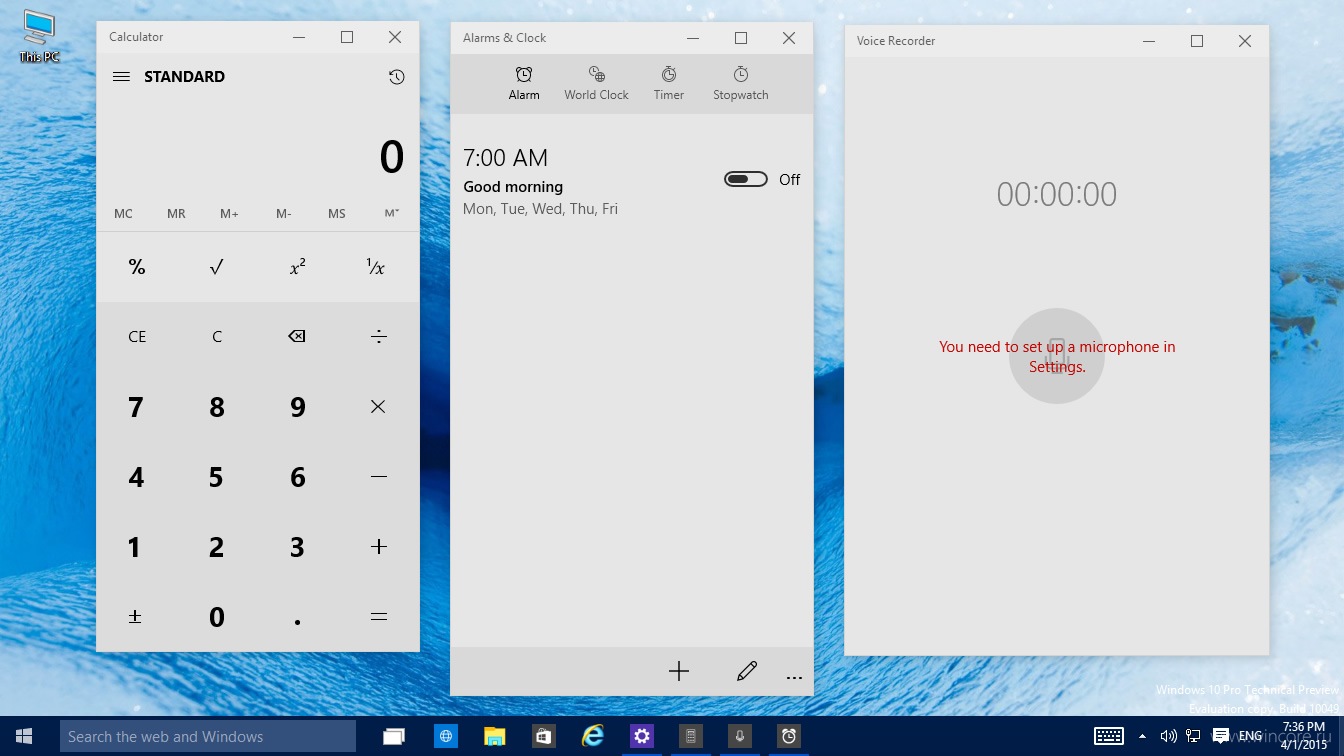
Task: Switch to the Alarm tab
Action: pos(524,83)
